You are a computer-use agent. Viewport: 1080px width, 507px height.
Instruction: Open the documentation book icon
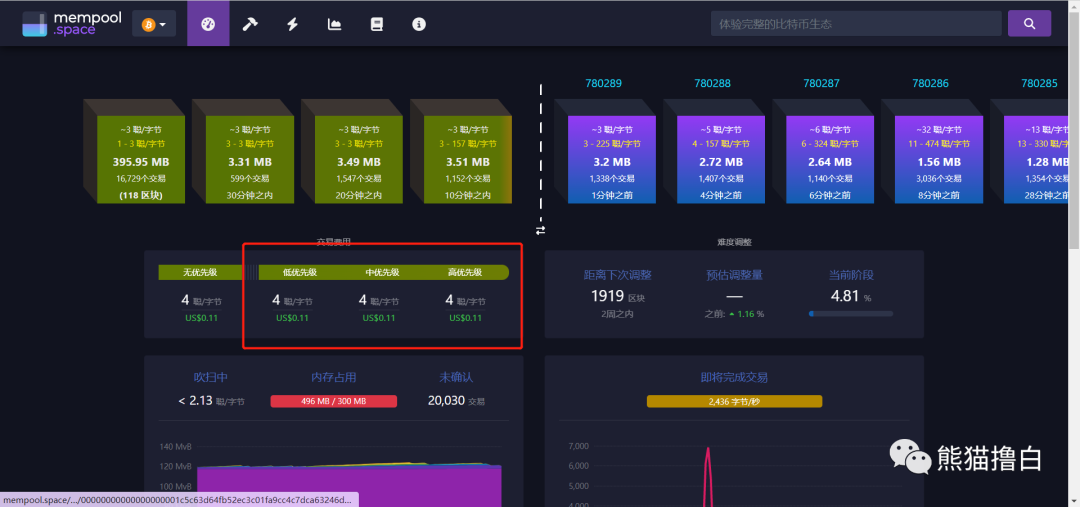coord(376,24)
